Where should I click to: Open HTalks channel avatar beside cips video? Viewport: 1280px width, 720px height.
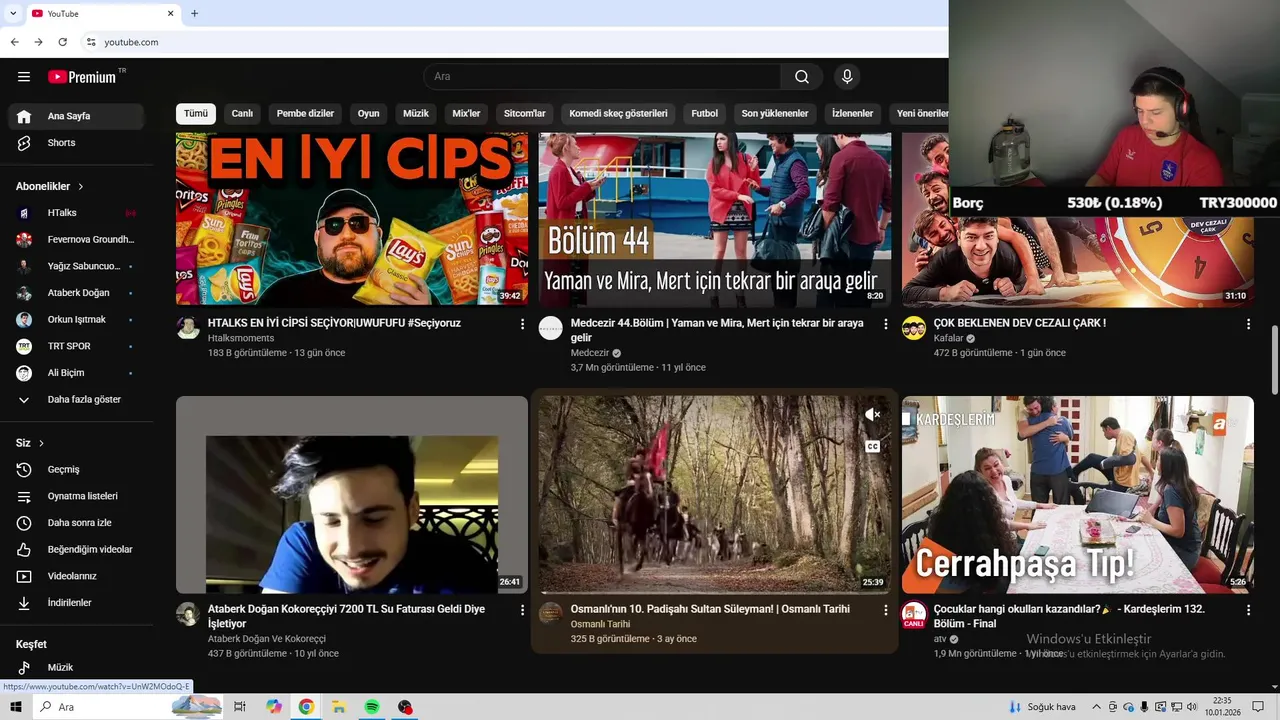tap(188, 328)
